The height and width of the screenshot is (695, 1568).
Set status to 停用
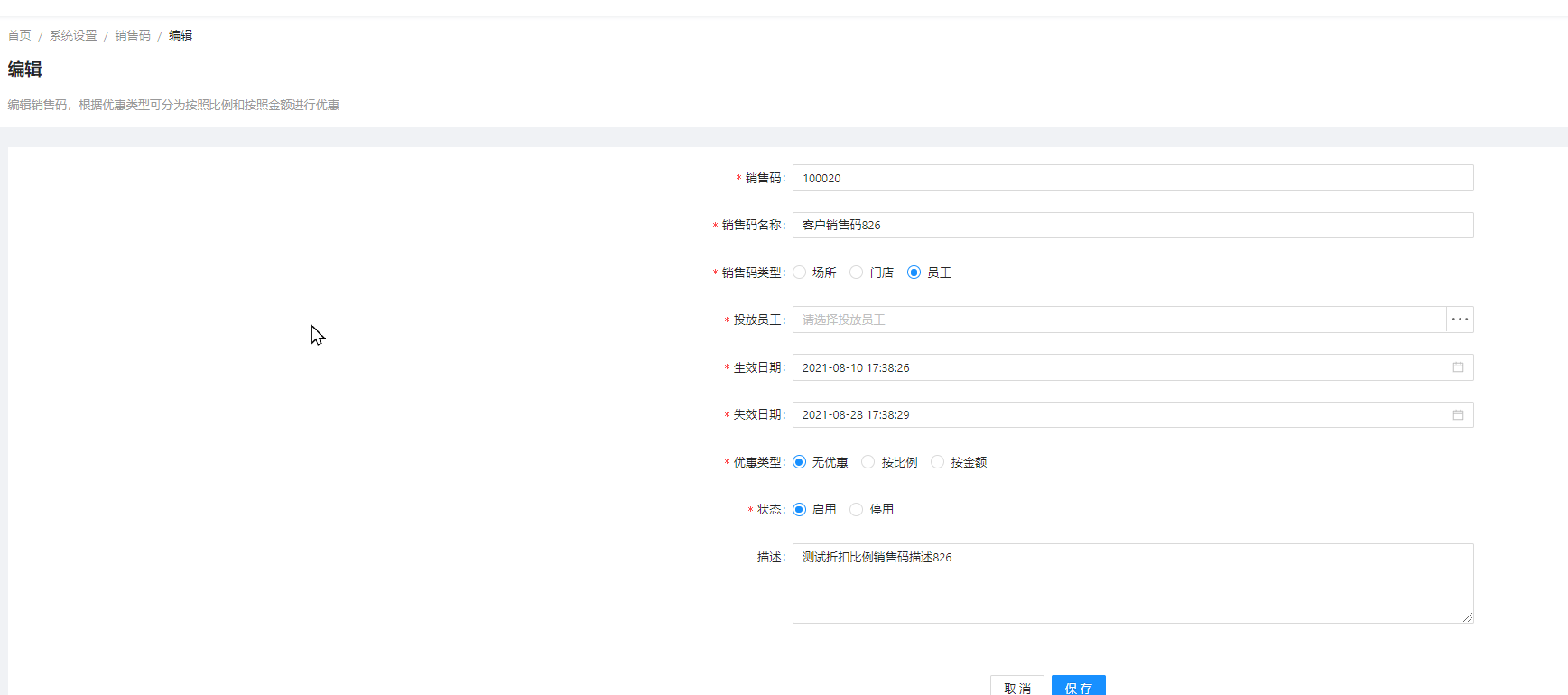coord(857,509)
